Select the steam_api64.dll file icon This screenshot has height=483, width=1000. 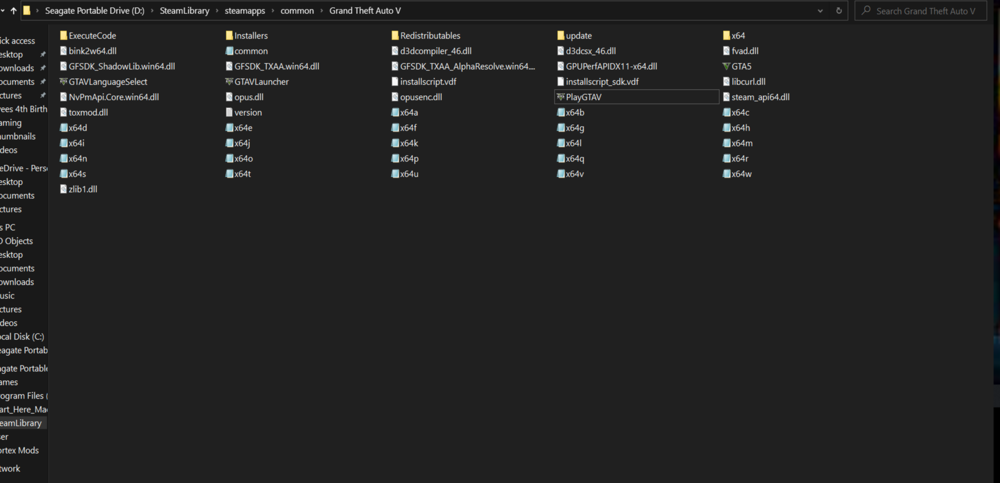point(726,97)
